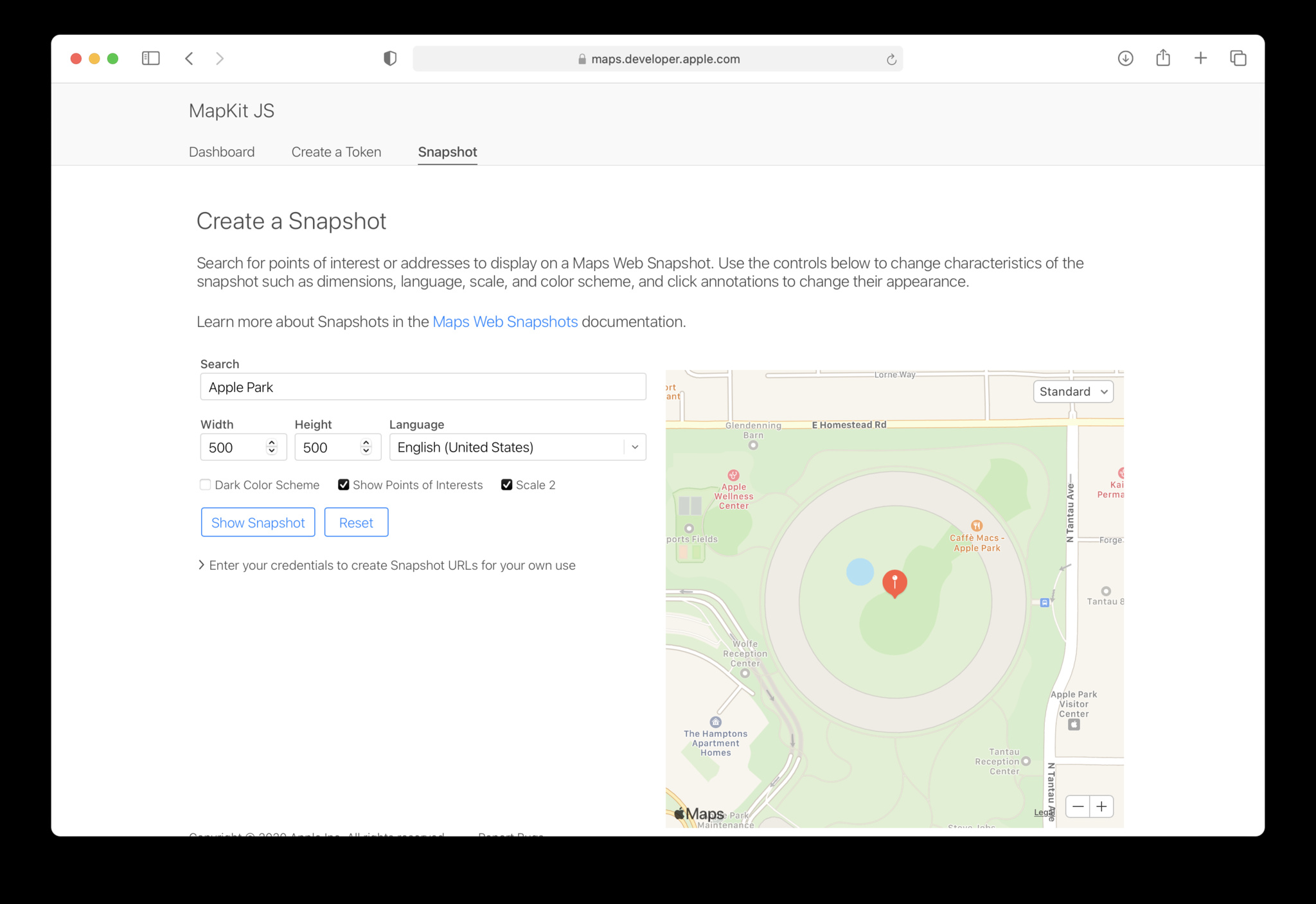Click the Sports Fields marker dot
The image size is (1316, 904).
(x=689, y=529)
